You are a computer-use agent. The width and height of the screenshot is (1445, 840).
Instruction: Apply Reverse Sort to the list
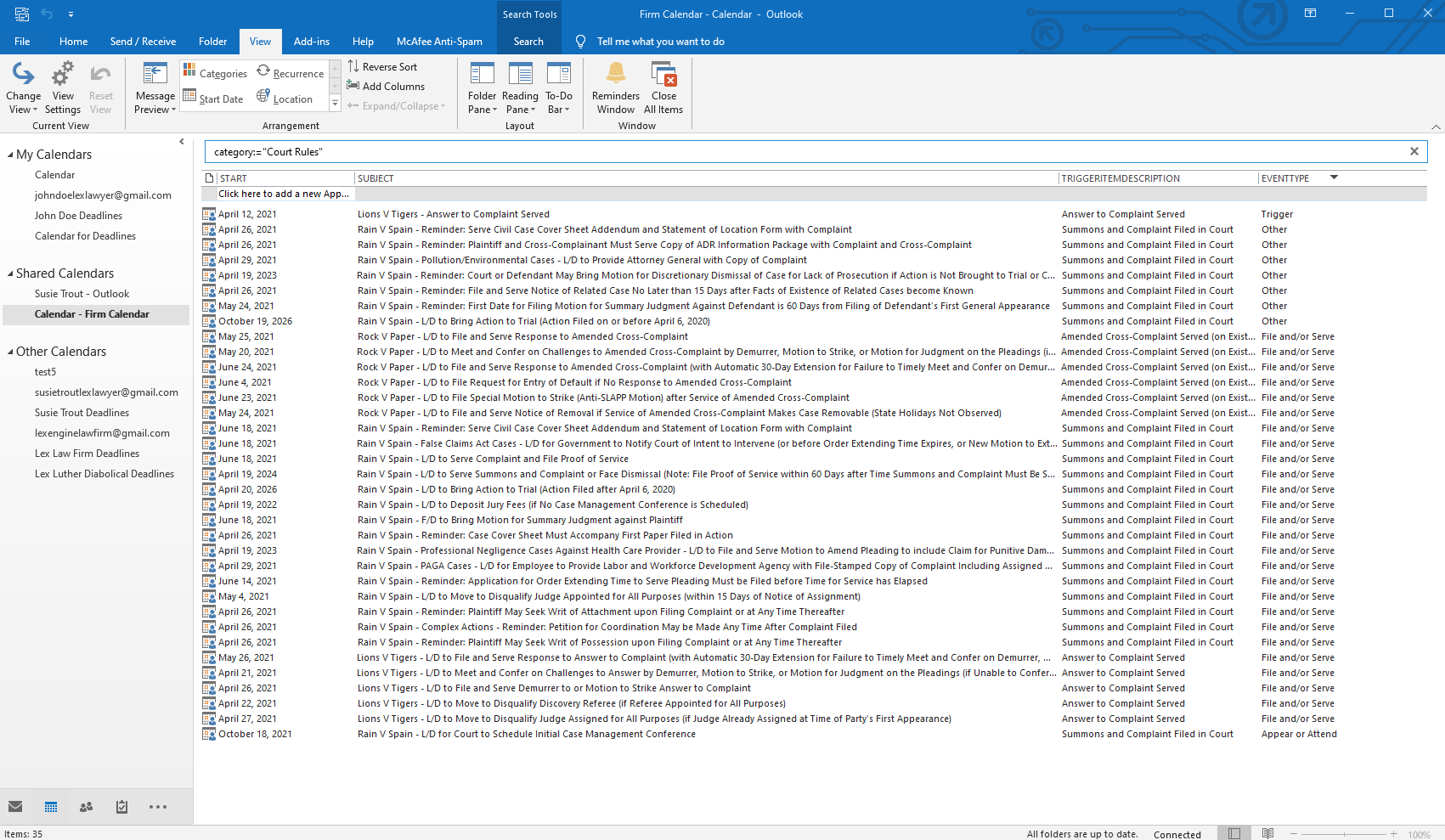[382, 66]
